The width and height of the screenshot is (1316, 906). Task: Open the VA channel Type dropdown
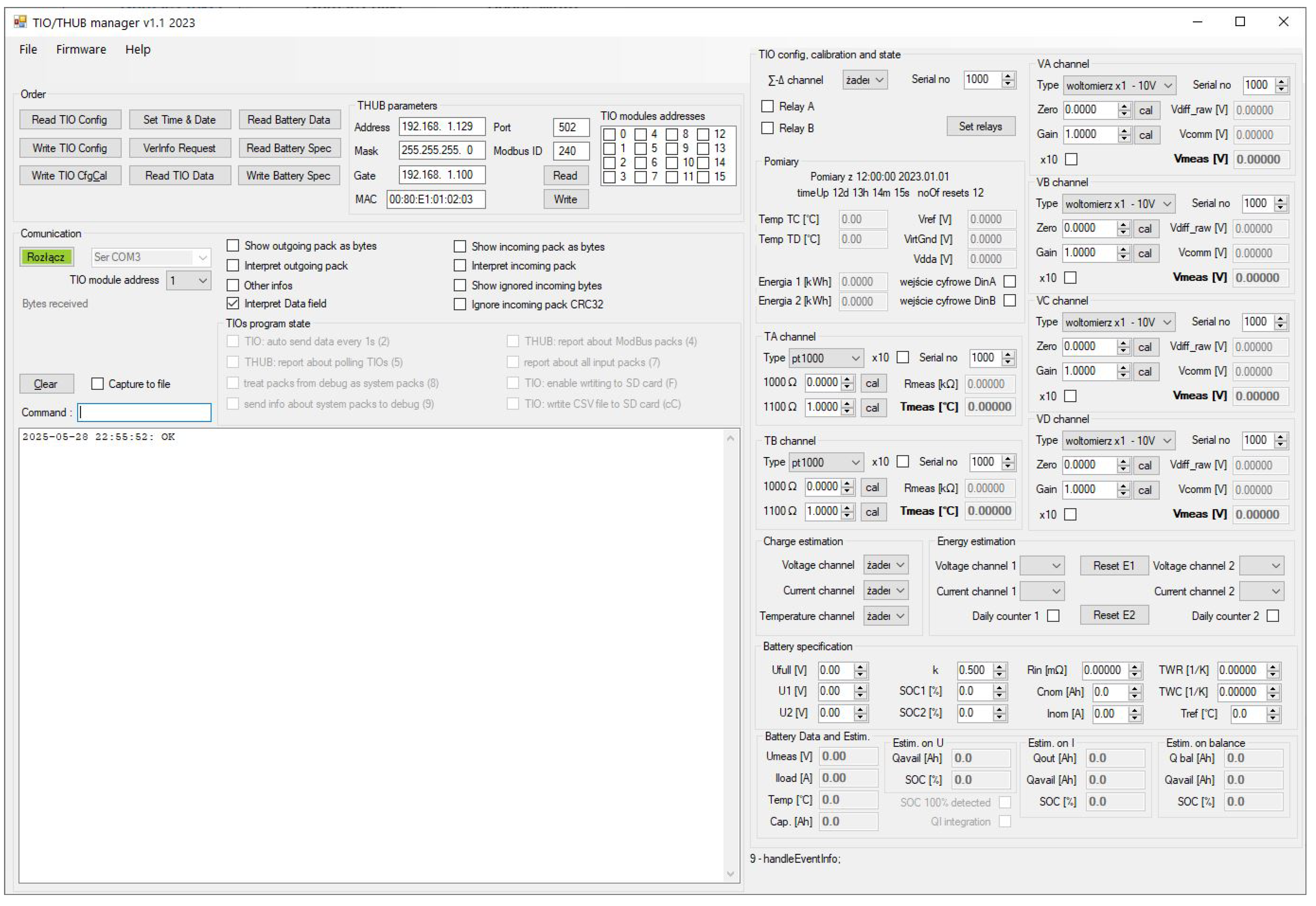(1120, 86)
